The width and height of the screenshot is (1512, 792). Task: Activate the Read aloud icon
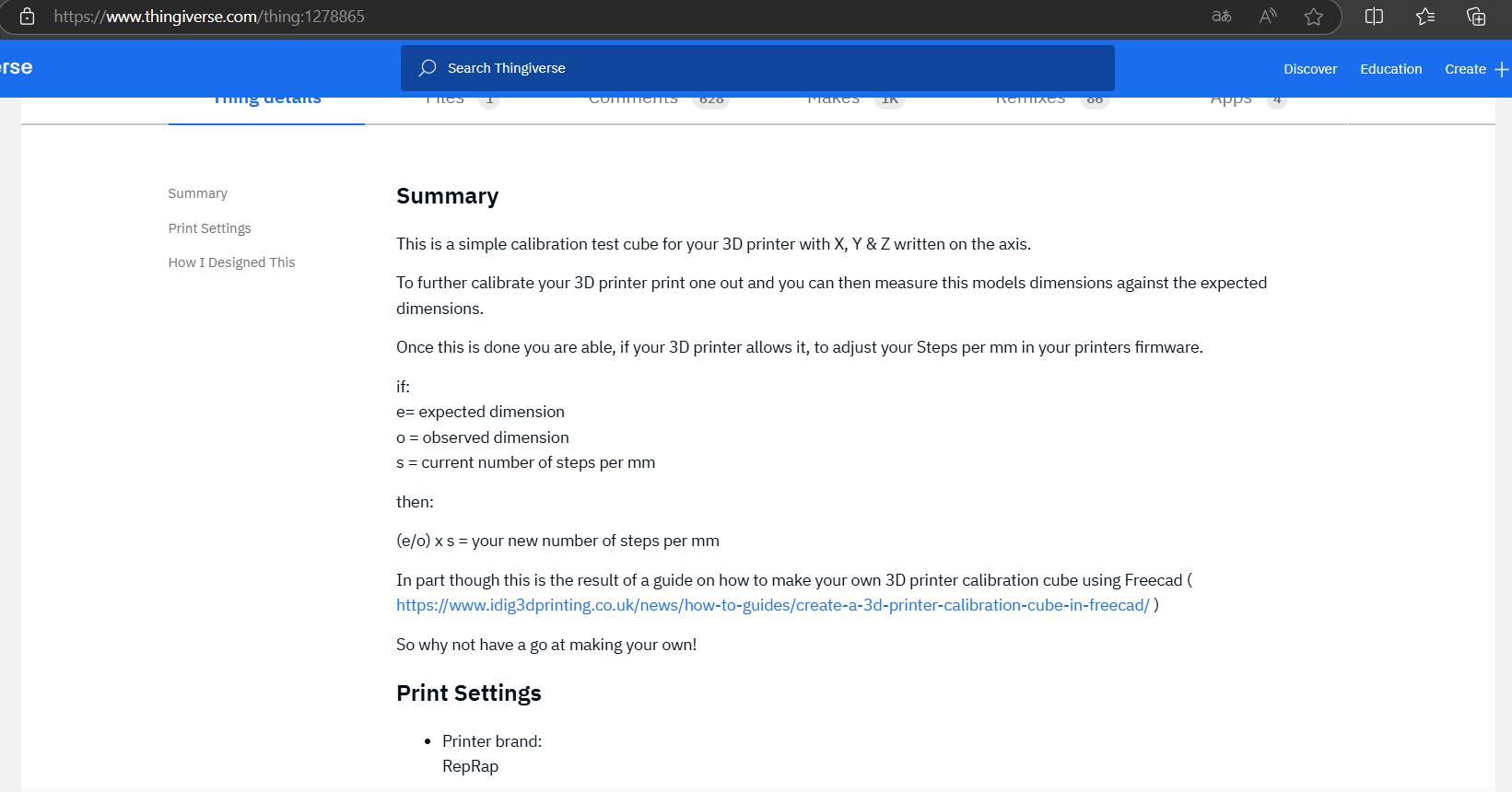point(1269,17)
